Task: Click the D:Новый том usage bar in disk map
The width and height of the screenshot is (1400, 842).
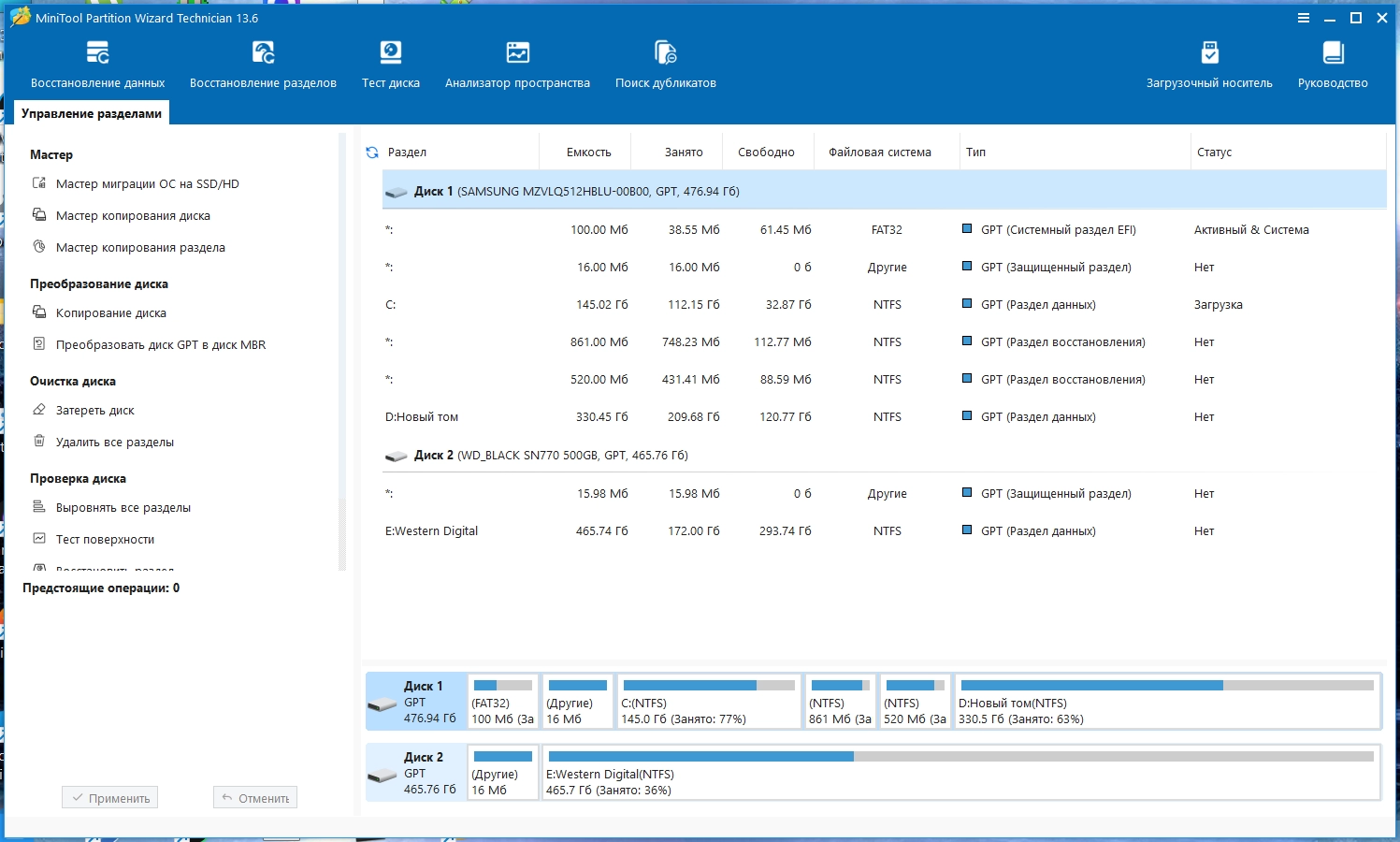Action: [1166, 686]
